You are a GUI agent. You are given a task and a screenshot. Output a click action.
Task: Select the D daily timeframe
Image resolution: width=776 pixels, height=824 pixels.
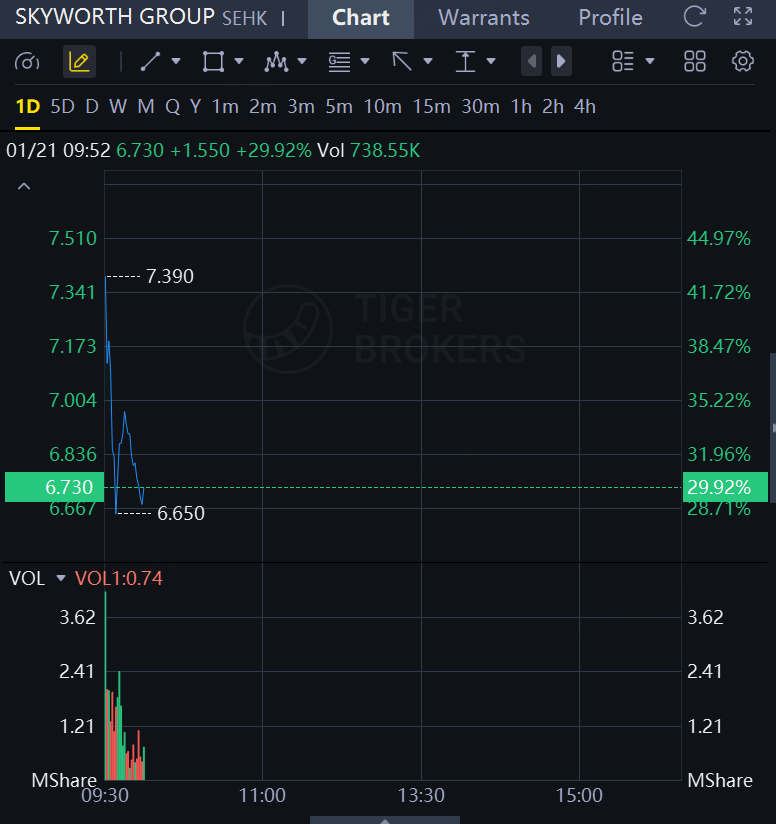(x=92, y=107)
